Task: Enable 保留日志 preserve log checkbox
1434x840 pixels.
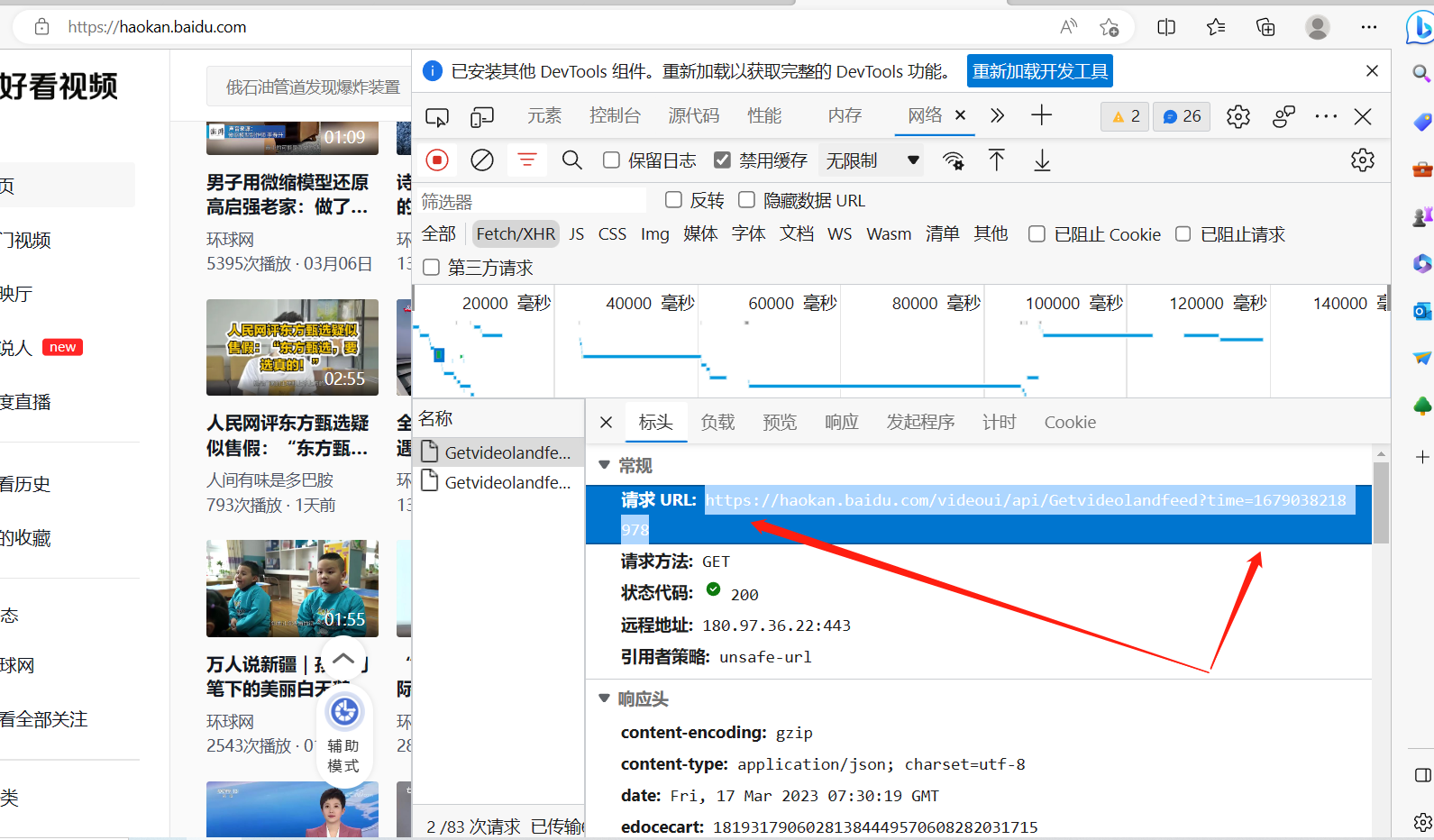Action: [611, 160]
